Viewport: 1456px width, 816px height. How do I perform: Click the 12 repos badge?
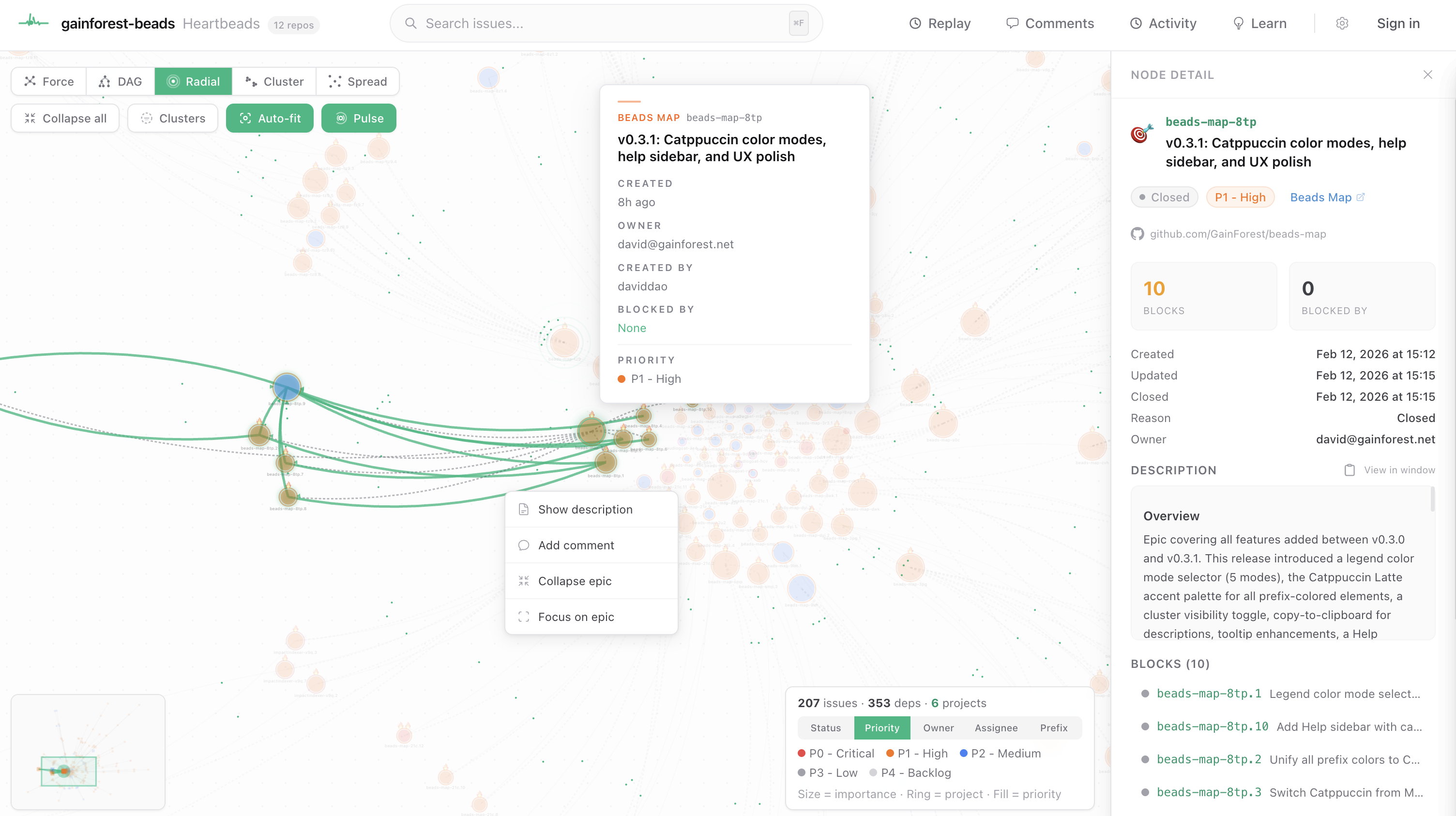click(x=293, y=25)
